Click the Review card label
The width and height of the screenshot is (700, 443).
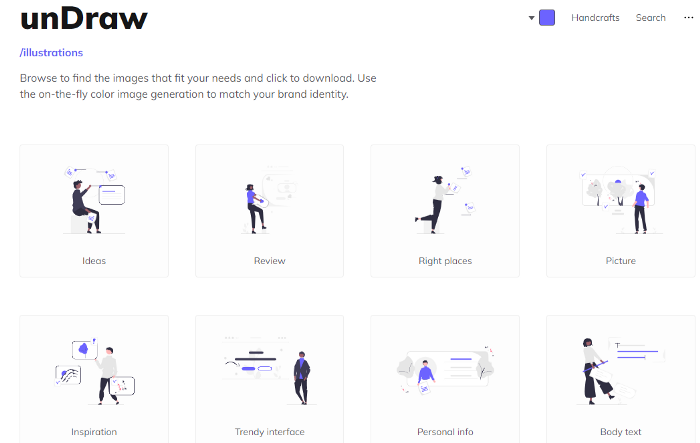click(270, 261)
